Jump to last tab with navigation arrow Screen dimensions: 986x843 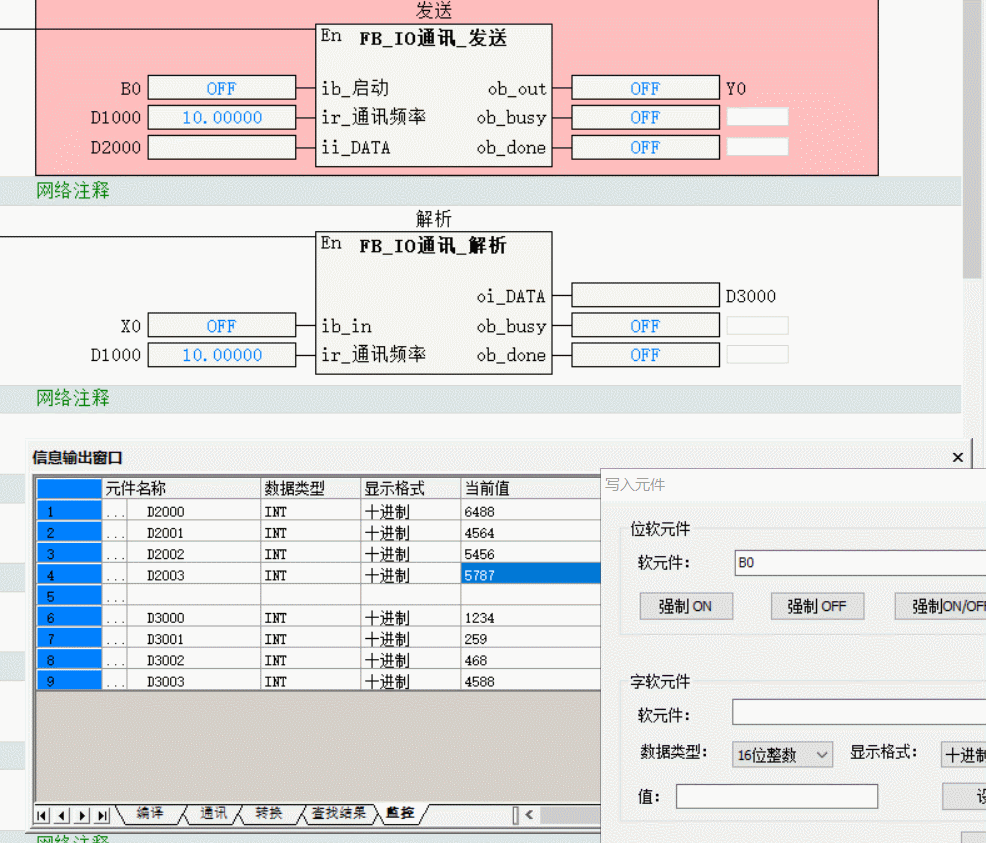point(102,814)
